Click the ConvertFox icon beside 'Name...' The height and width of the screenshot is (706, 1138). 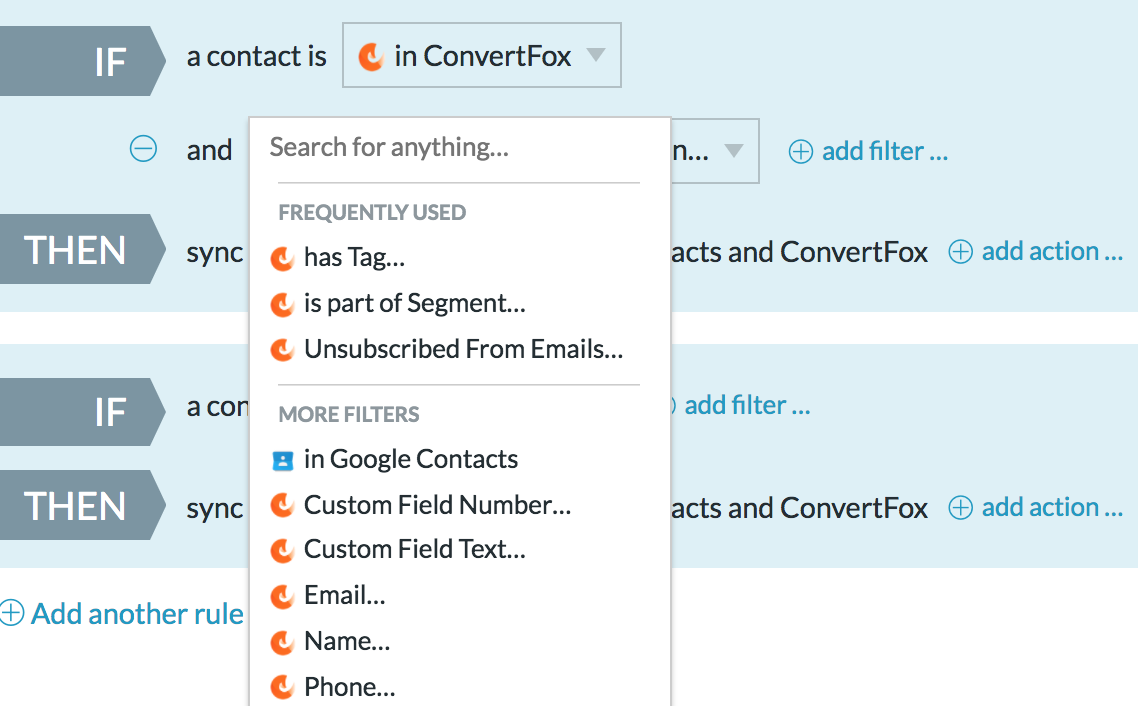pyautogui.click(x=282, y=642)
